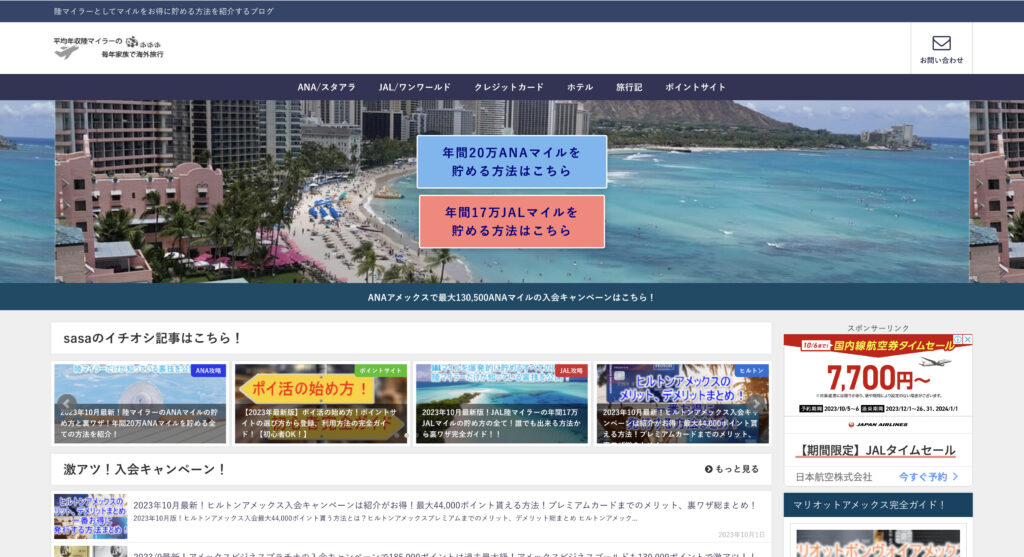This screenshot has width=1024, height=557.
Task: Open the 旅行記 navigation item
Action: coord(629,87)
